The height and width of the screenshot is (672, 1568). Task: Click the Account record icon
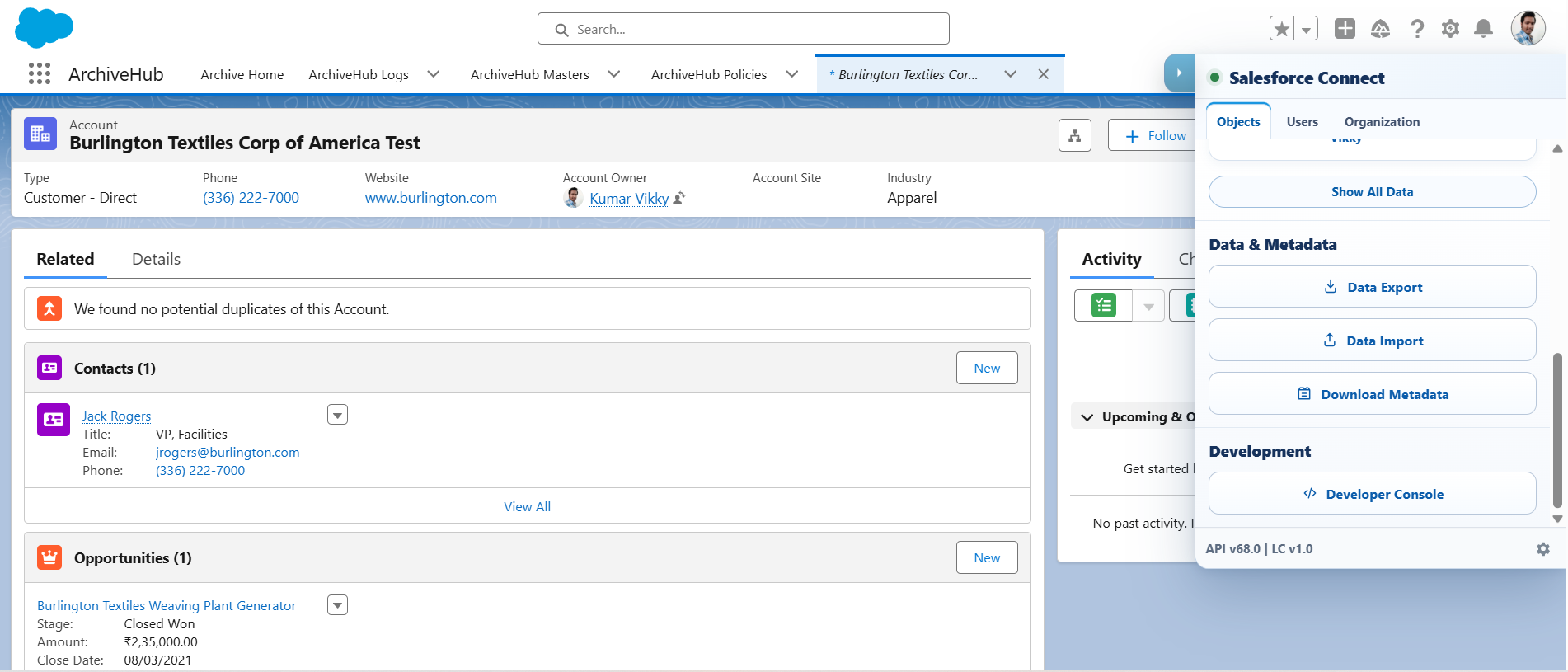[x=40, y=134]
